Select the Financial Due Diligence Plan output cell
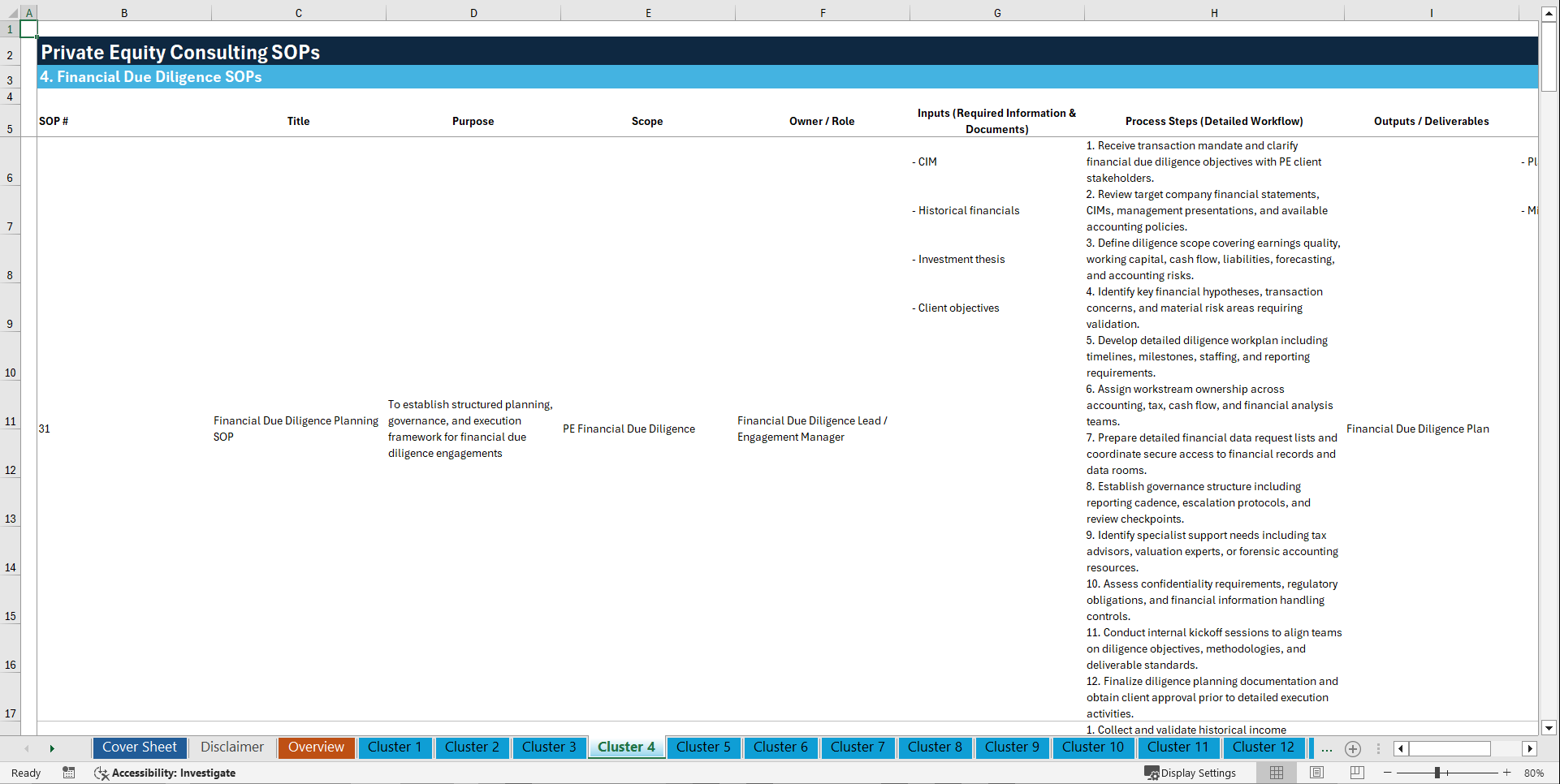Image resolution: width=1560 pixels, height=784 pixels. click(x=1431, y=429)
